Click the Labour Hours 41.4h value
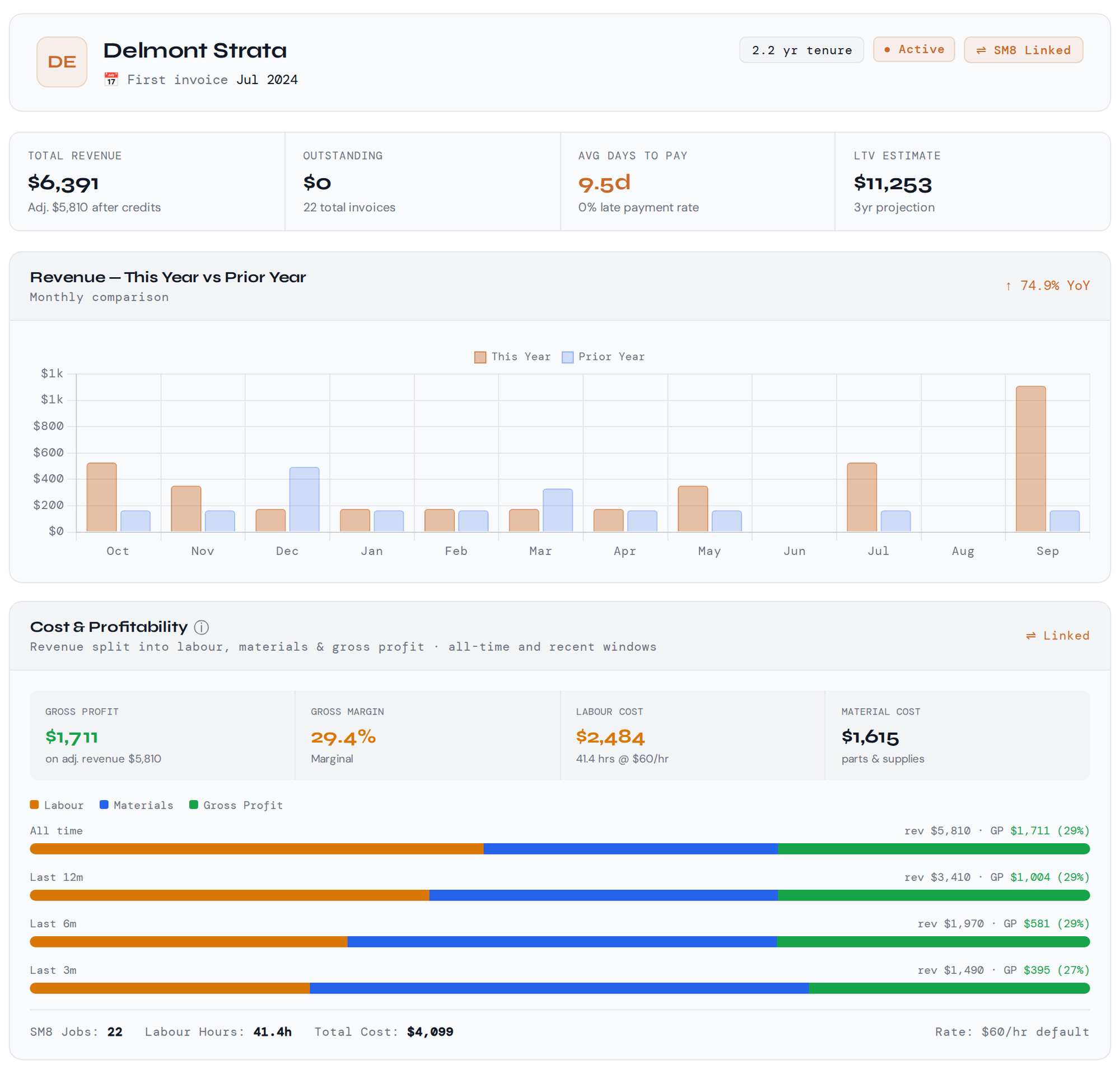 coord(273,1032)
